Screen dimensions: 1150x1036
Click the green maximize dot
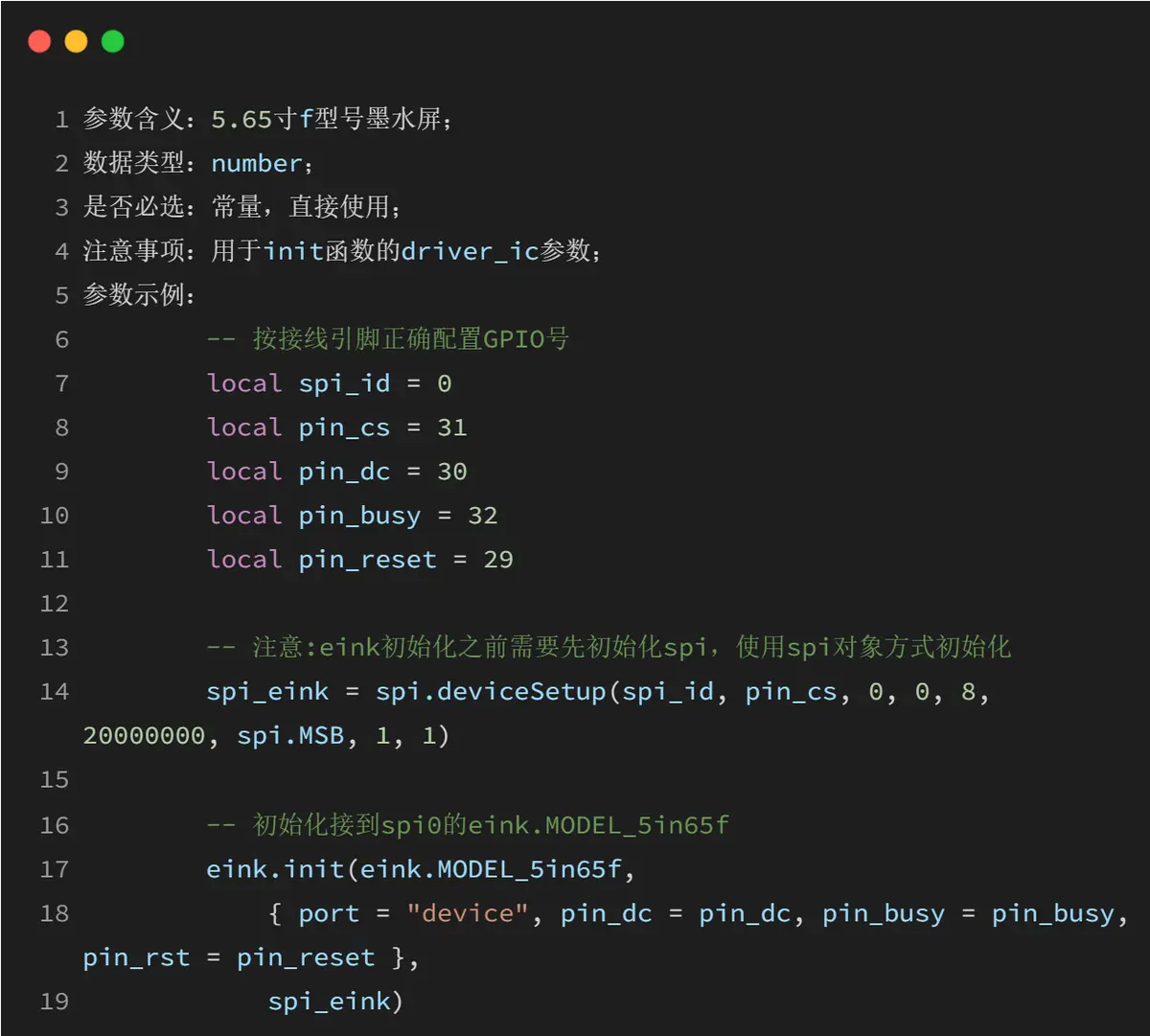click(x=113, y=41)
